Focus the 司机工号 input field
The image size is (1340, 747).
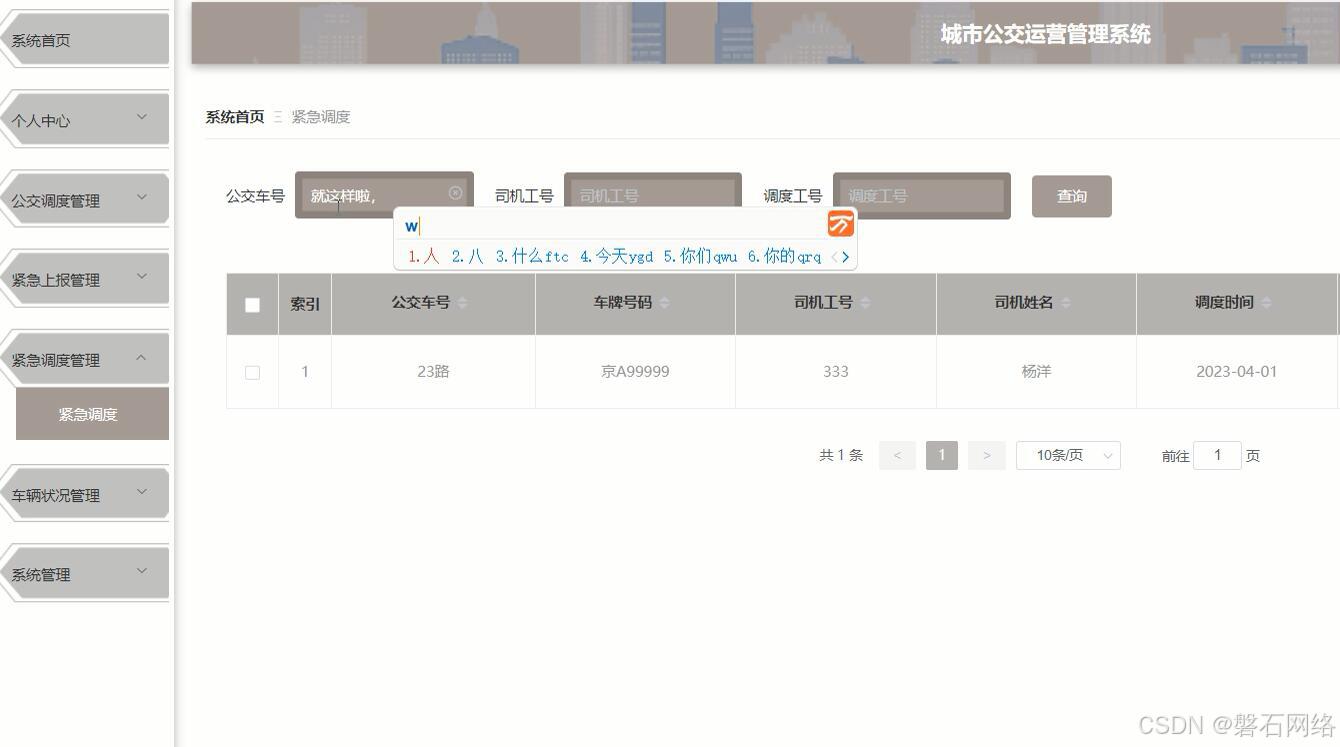click(653, 196)
